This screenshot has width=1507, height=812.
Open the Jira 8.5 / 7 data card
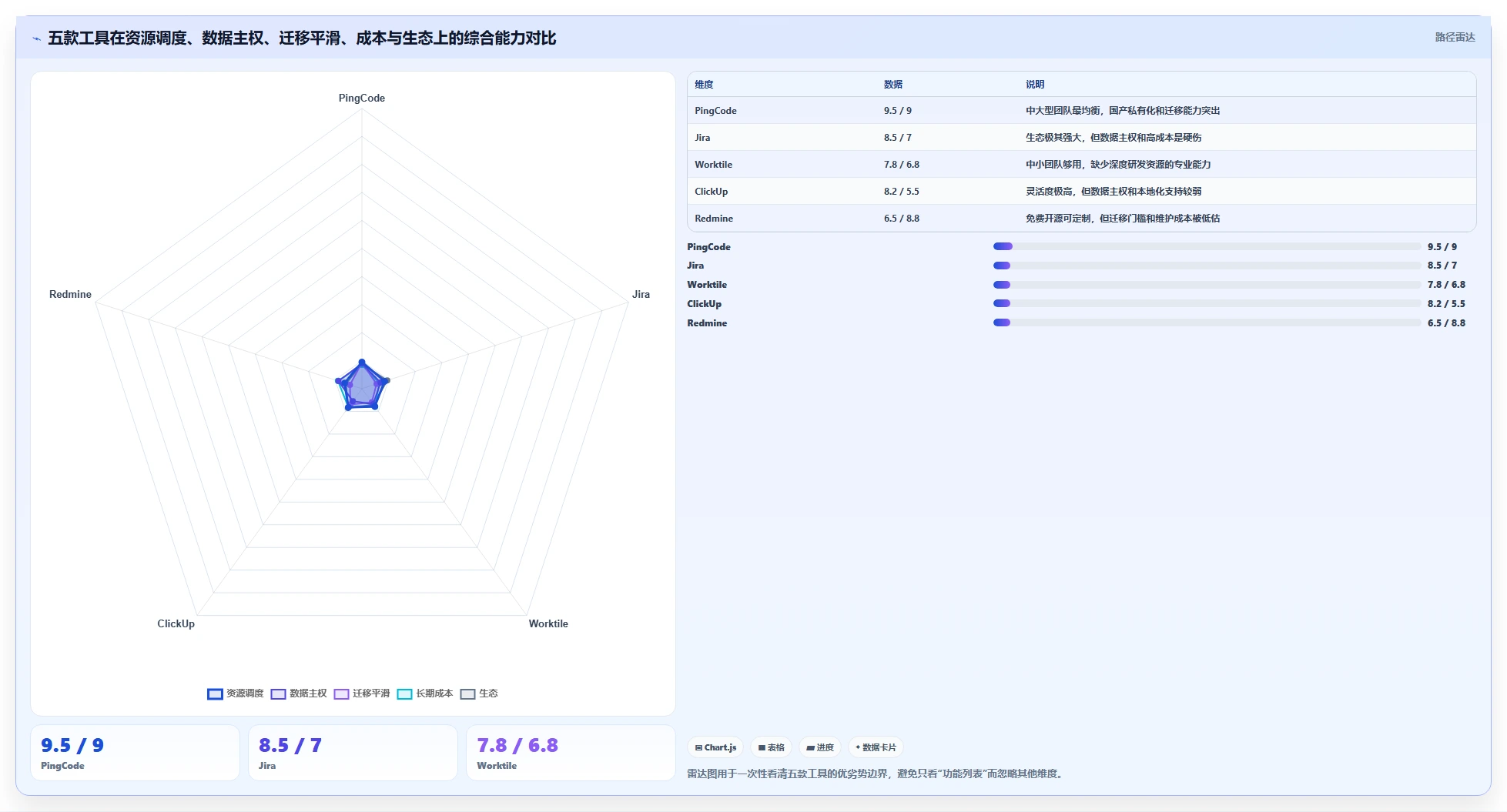point(353,753)
